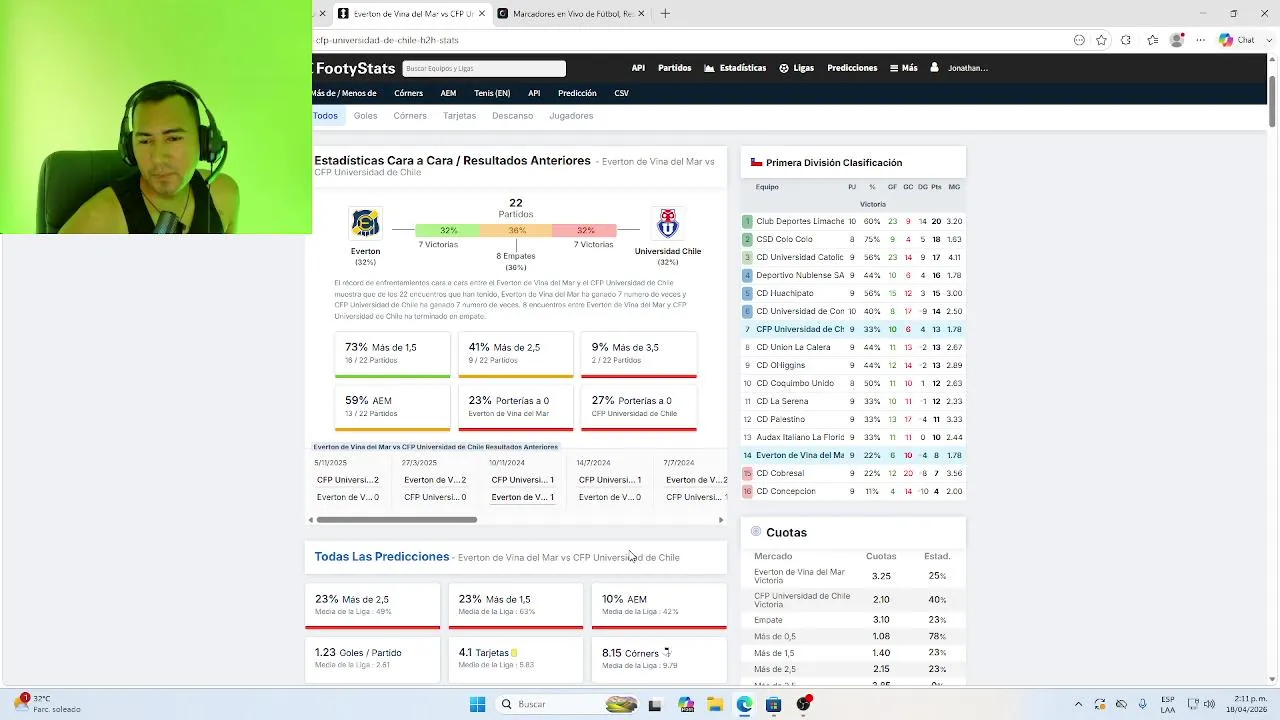
Task: Click the 5/11/2025 previous match result
Action: click(348, 480)
